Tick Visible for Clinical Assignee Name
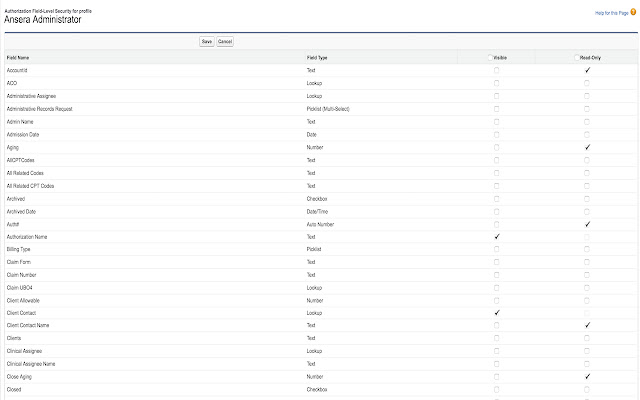Image resolution: width=640 pixels, height=400 pixels. click(496, 364)
